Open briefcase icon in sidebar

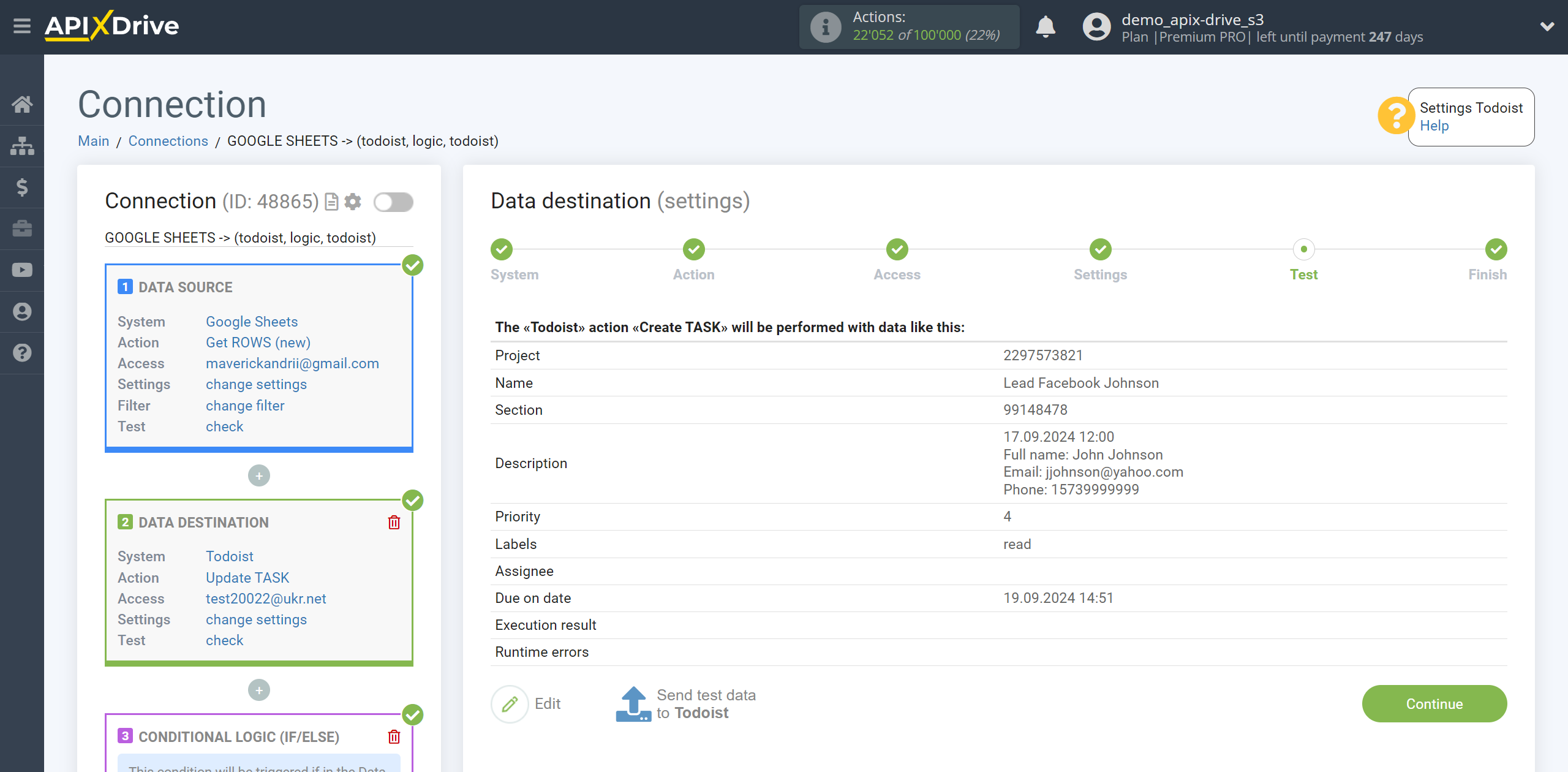[x=22, y=229]
